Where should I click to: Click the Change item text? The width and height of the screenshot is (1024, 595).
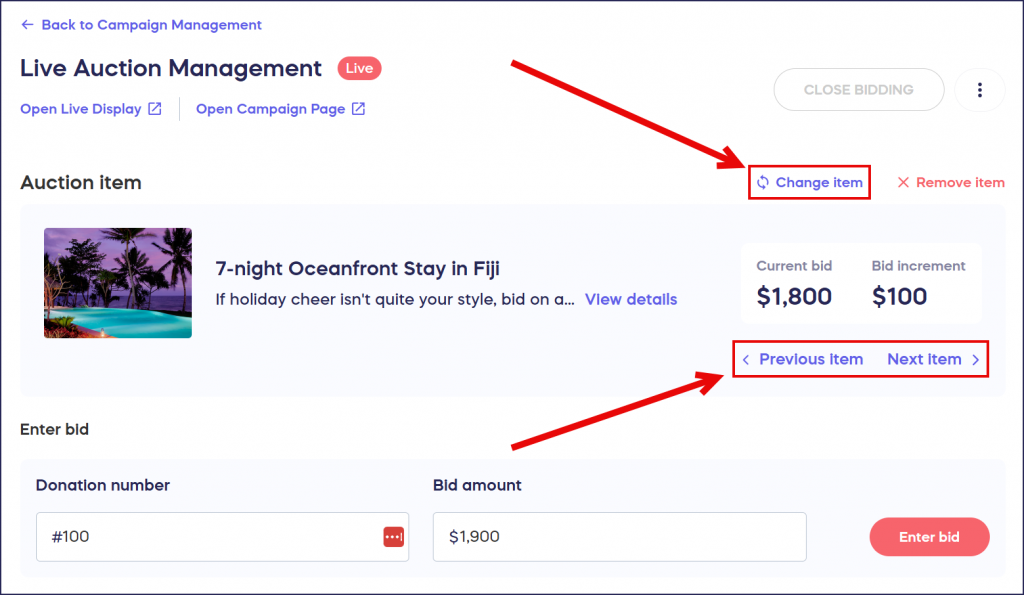(x=819, y=182)
